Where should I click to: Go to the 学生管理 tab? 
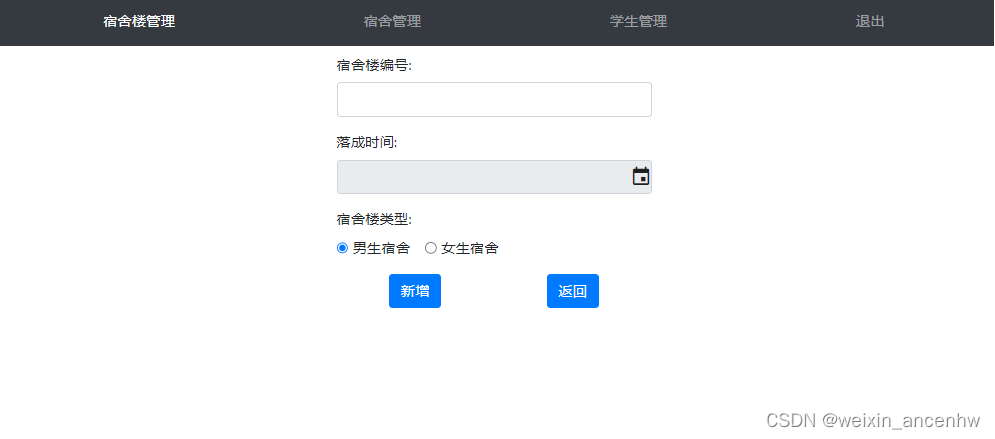[638, 22]
